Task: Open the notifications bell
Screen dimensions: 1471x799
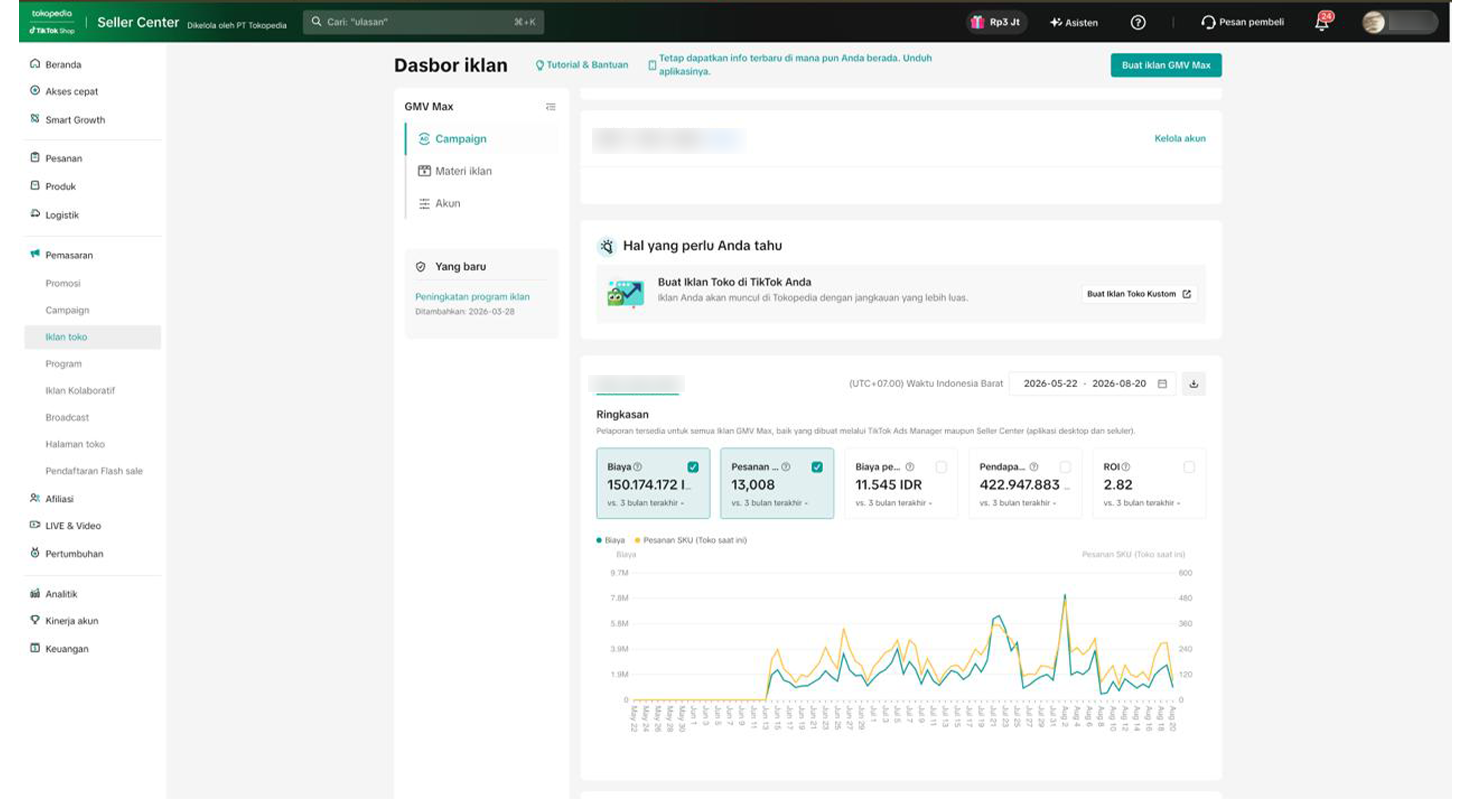Action: tap(1324, 21)
